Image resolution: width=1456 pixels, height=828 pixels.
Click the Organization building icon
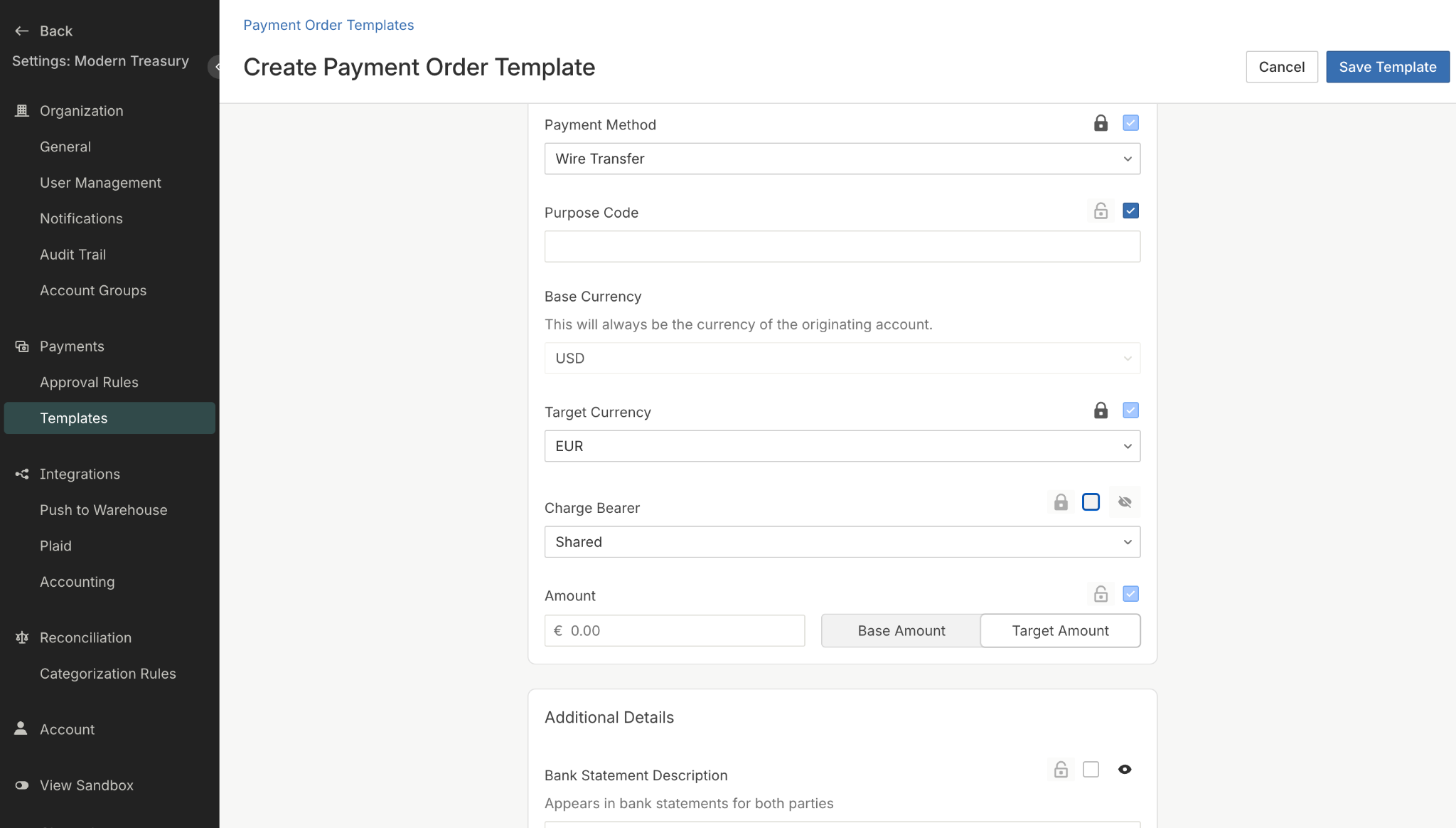[22, 110]
